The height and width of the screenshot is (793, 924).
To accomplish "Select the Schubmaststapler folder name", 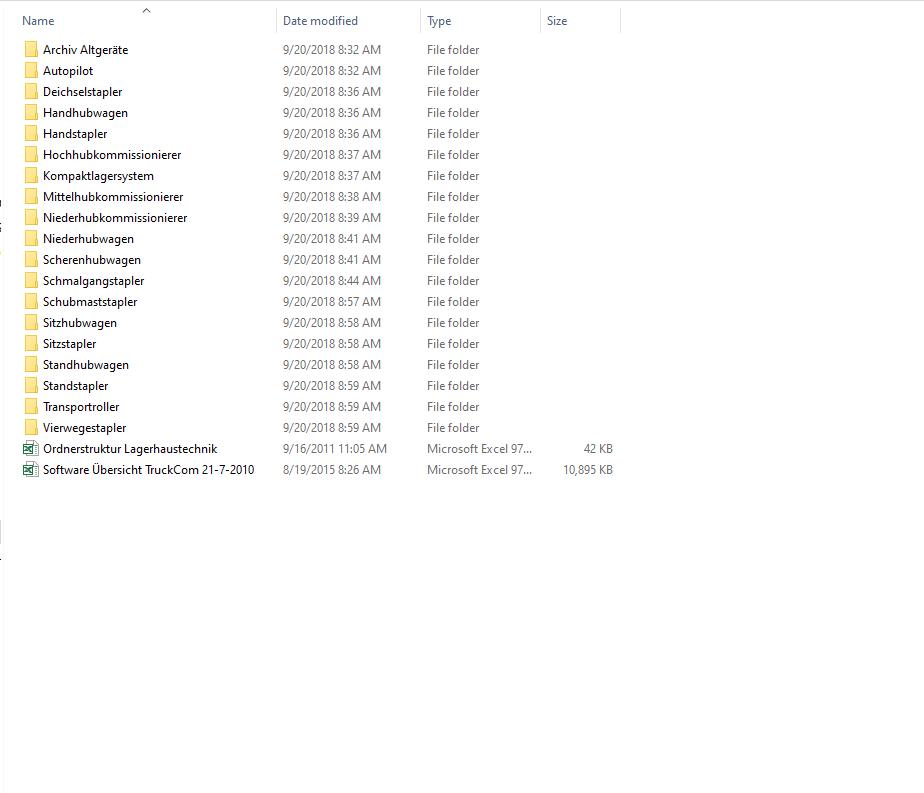I will click(x=90, y=302).
